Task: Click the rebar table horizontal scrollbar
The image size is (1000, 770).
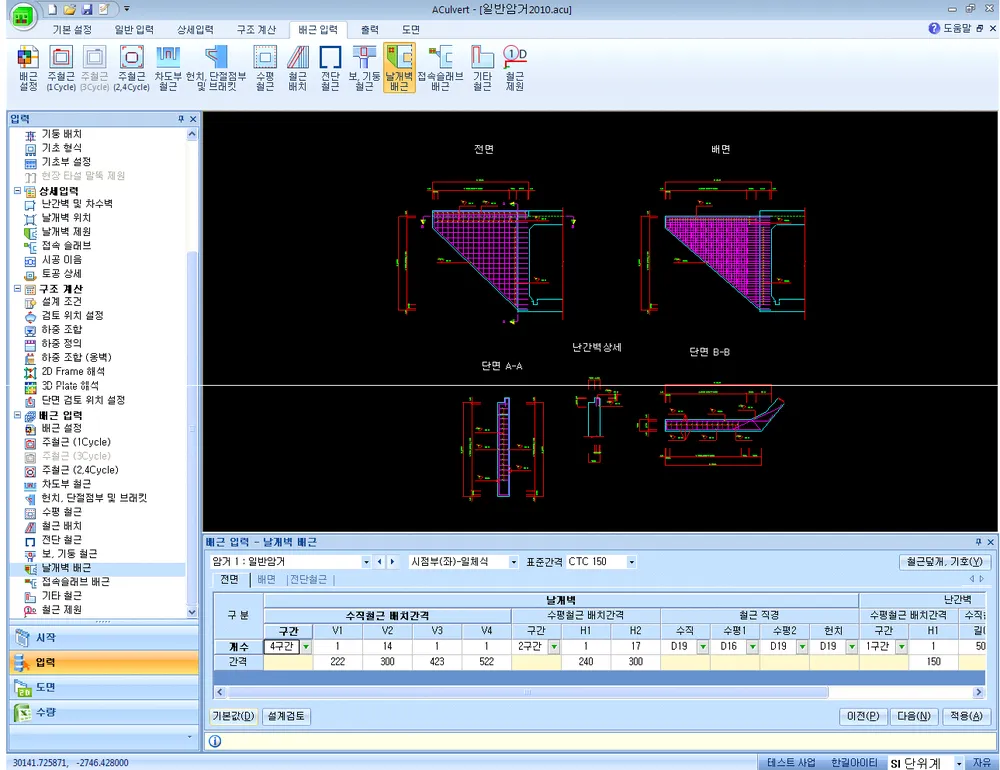Action: click(x=528, y=692)
